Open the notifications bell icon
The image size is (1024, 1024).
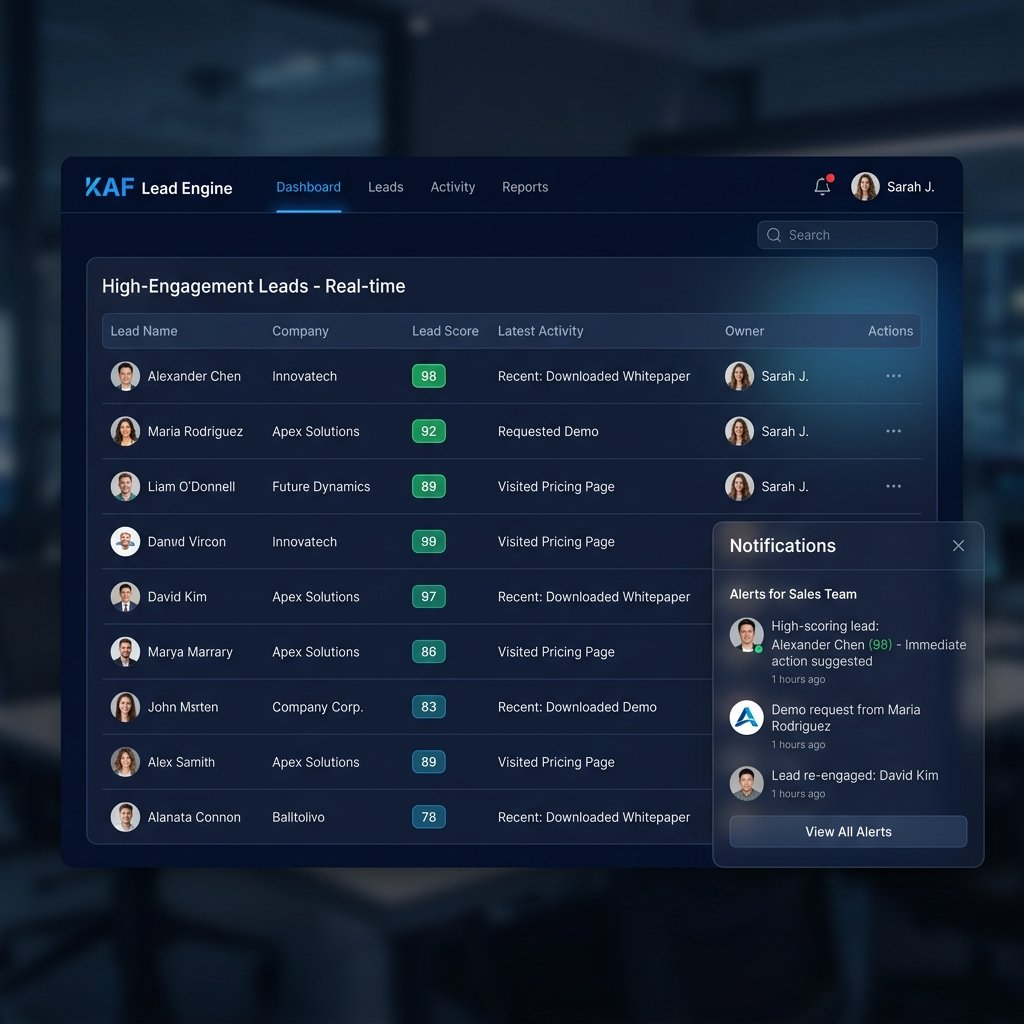tap(822, 187)
